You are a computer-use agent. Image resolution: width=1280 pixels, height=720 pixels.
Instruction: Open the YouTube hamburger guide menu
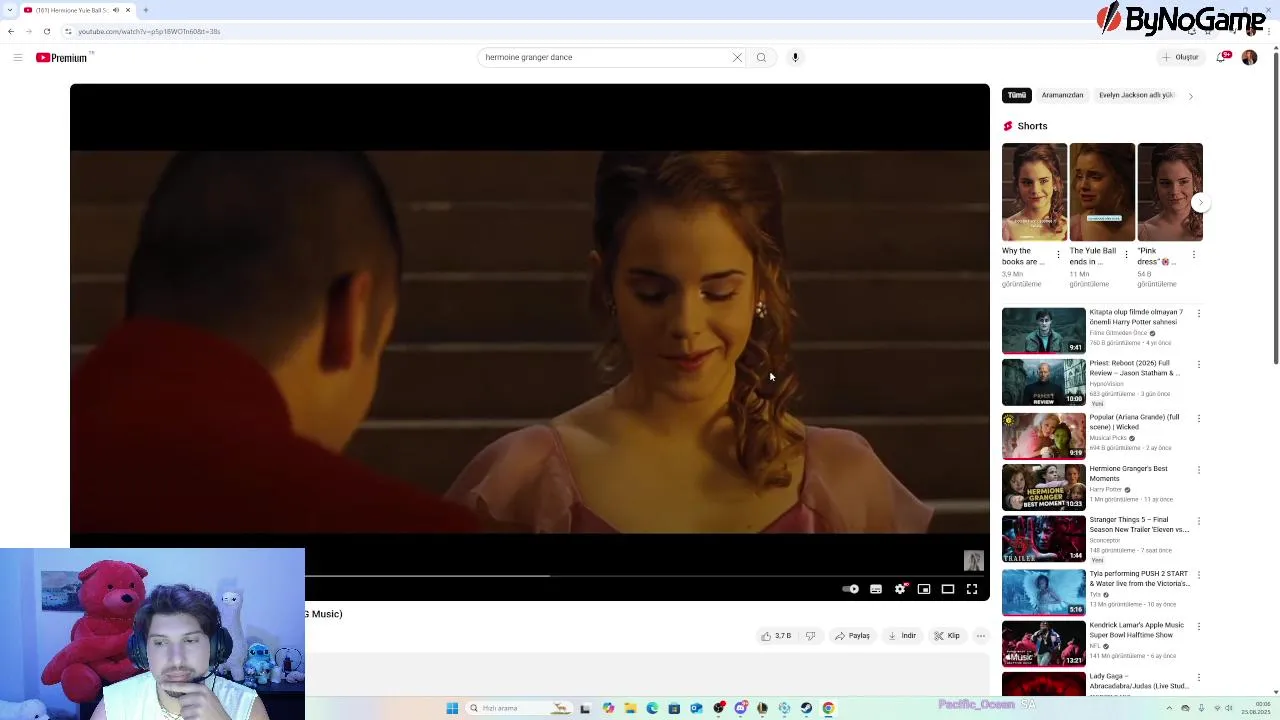tap(17, 57)
